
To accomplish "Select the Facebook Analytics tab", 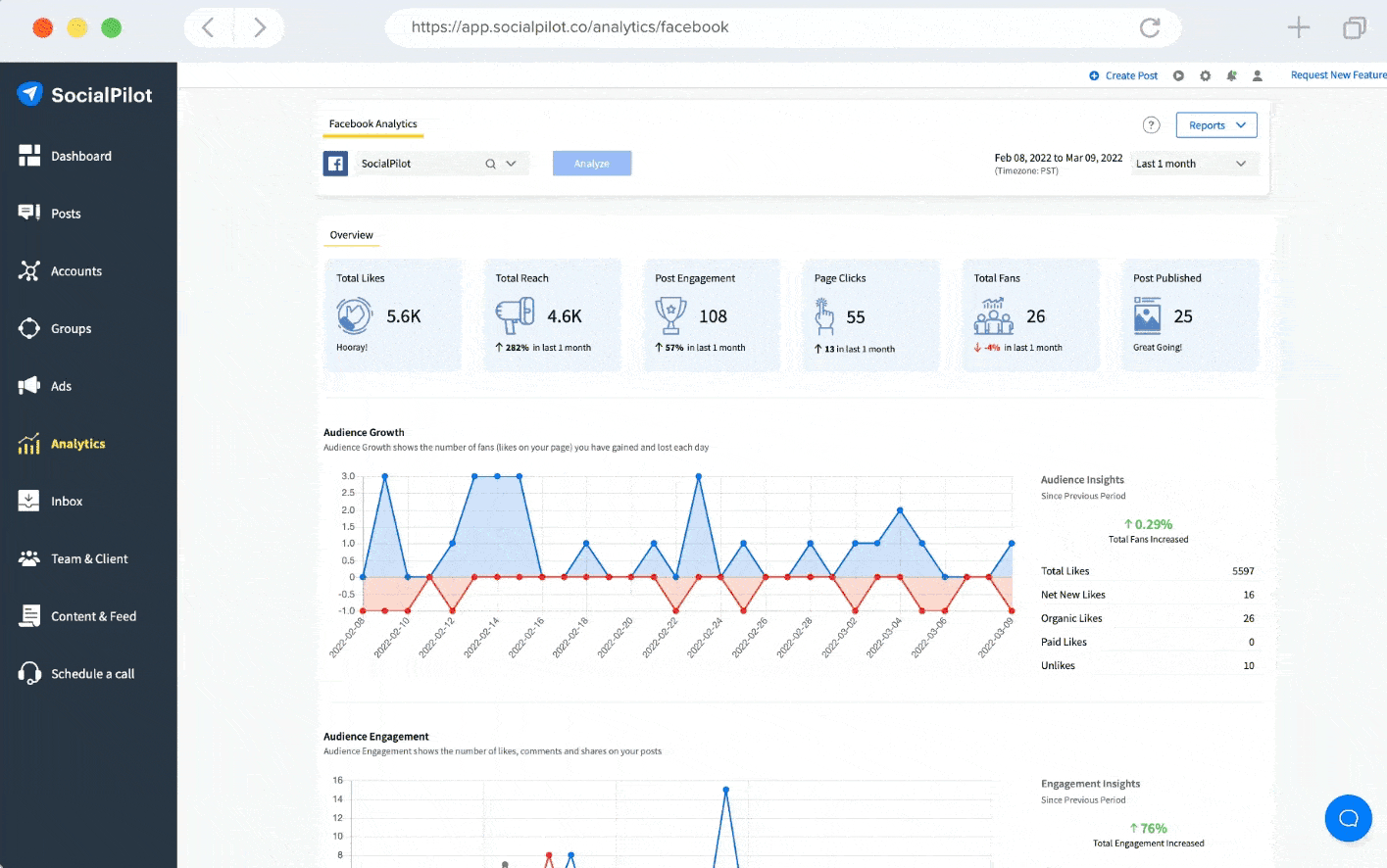I will pyautogui.click(x=372, y=124).
